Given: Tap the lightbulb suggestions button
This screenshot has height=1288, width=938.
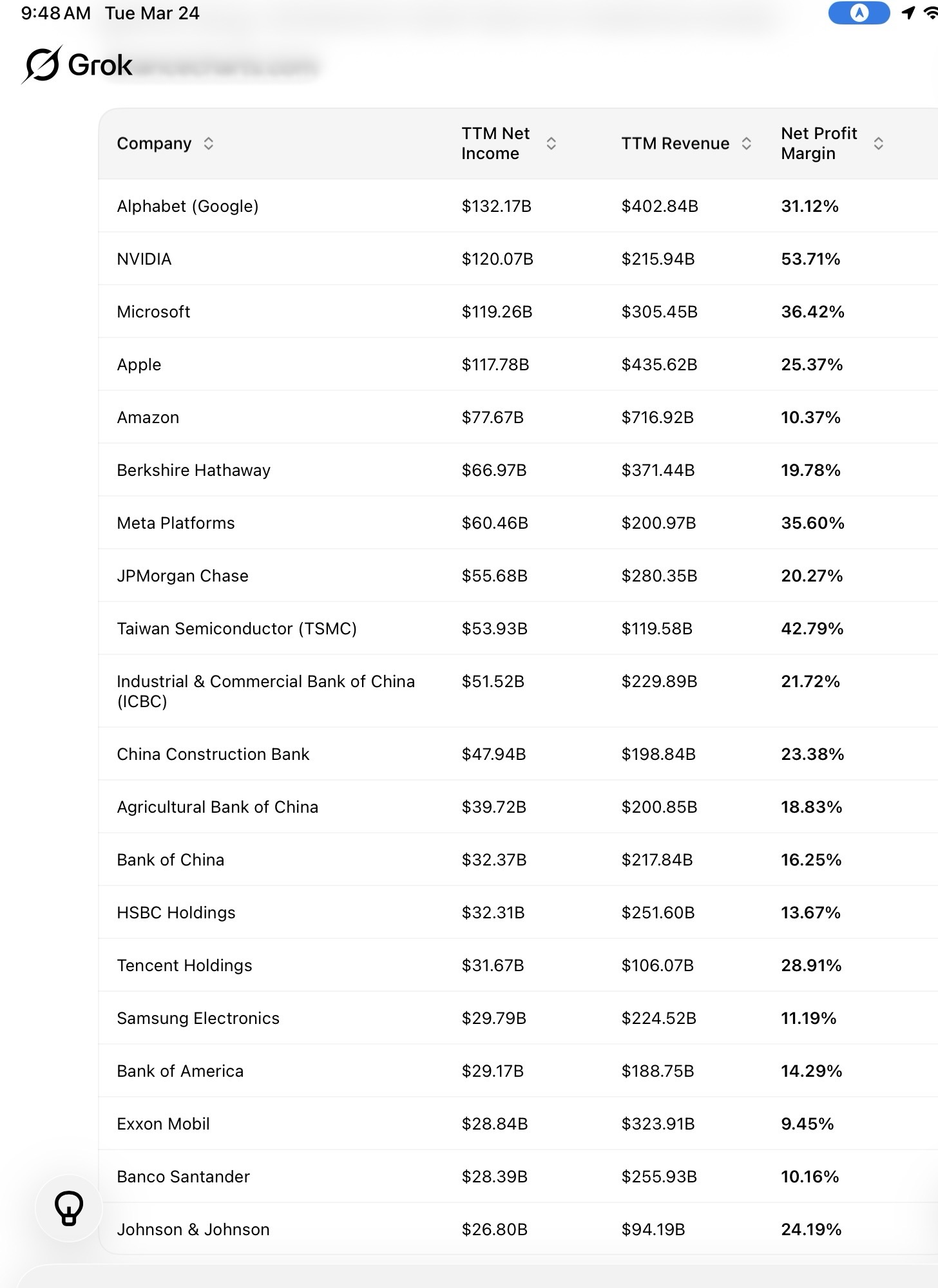Looking at the screenshot, I should click(x=69, y=1207).
